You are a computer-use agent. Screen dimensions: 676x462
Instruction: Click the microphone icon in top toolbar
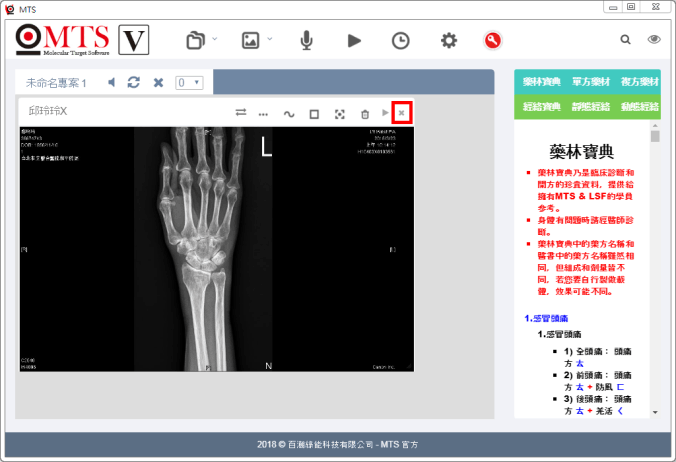pos(307,41)
